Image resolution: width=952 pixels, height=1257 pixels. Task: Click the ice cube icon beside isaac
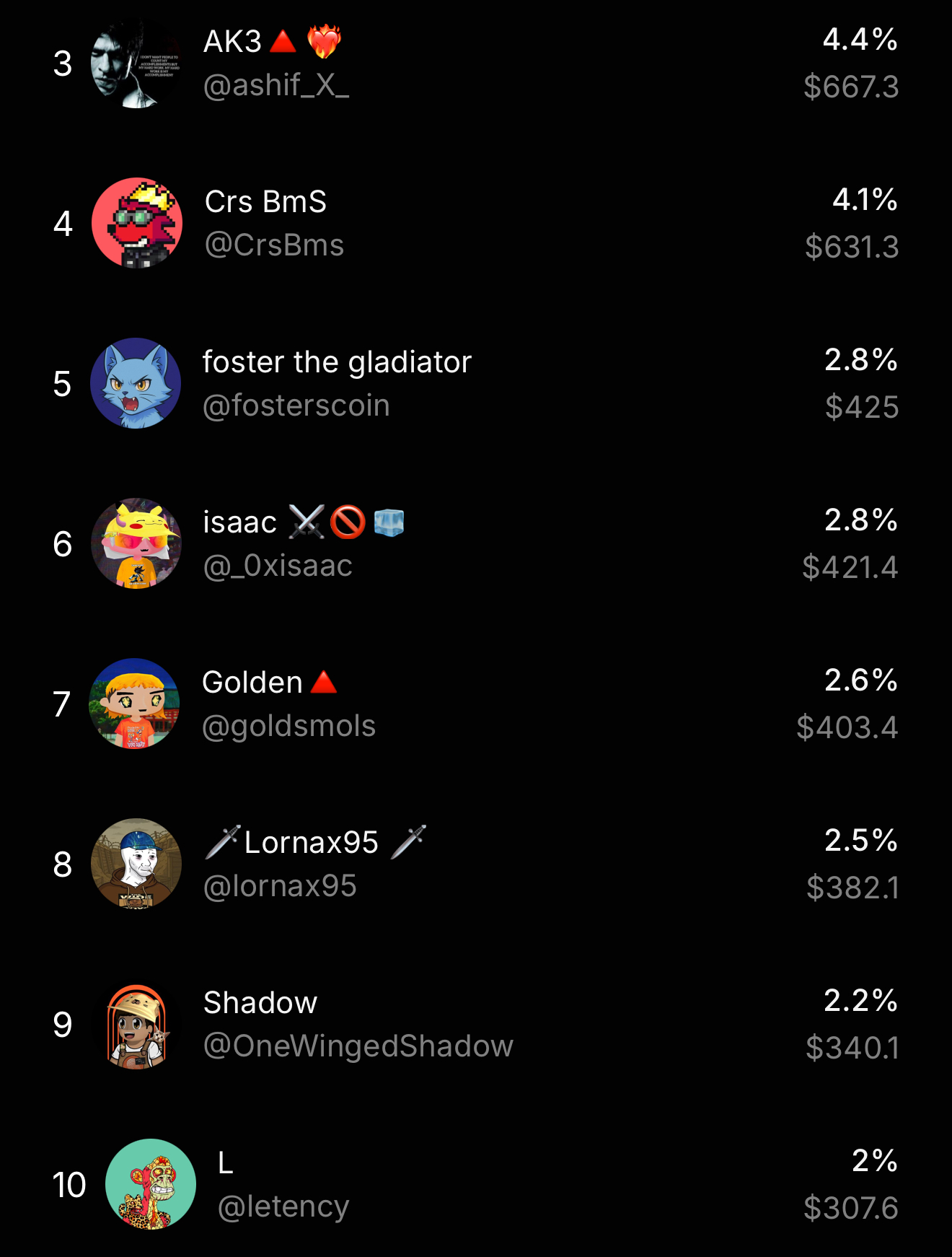(389, 522)
